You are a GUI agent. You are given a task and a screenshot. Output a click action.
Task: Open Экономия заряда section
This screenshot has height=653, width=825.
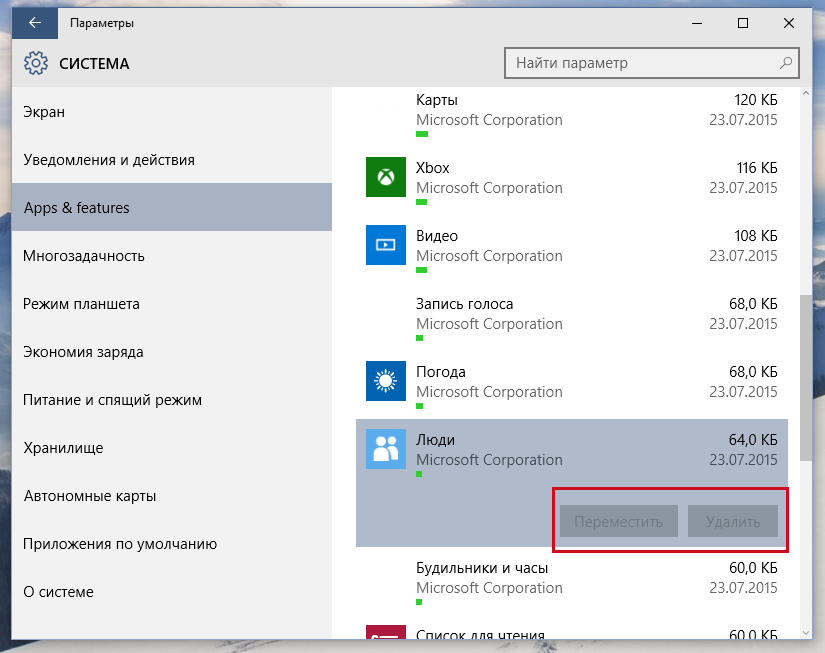[x=172, y=351]
